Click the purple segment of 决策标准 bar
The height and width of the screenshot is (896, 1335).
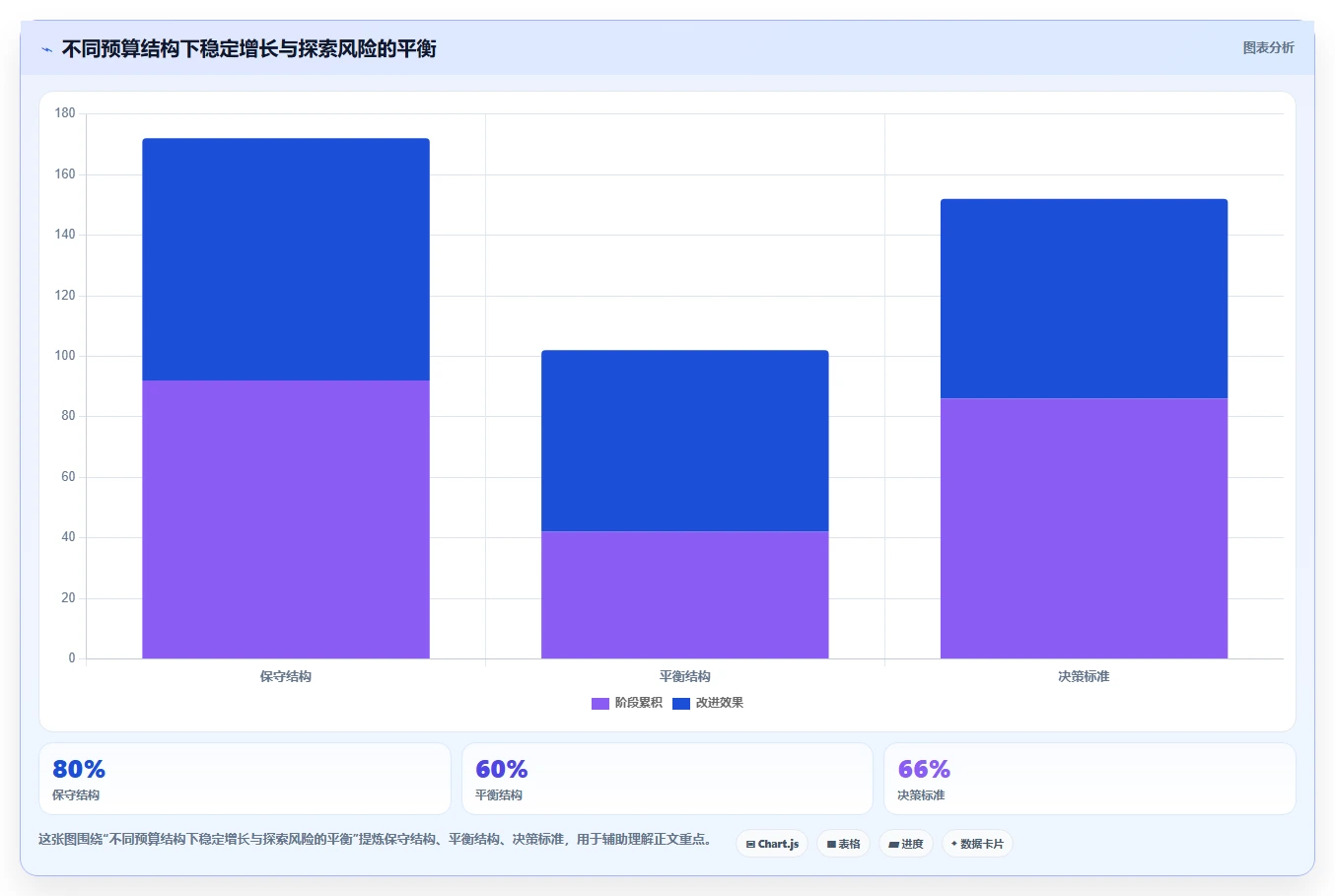(x=1085, y=528)
